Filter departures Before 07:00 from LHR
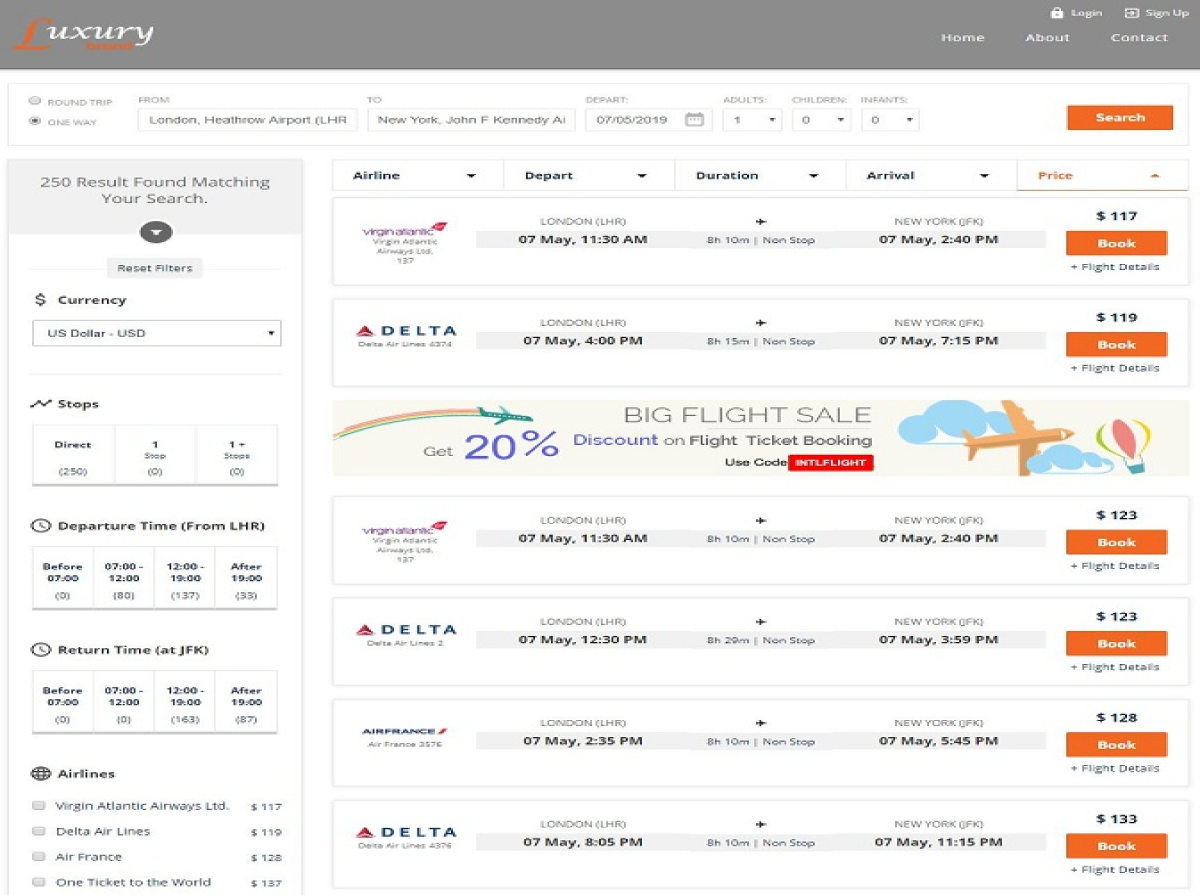1200x895 pixels. 63,578
